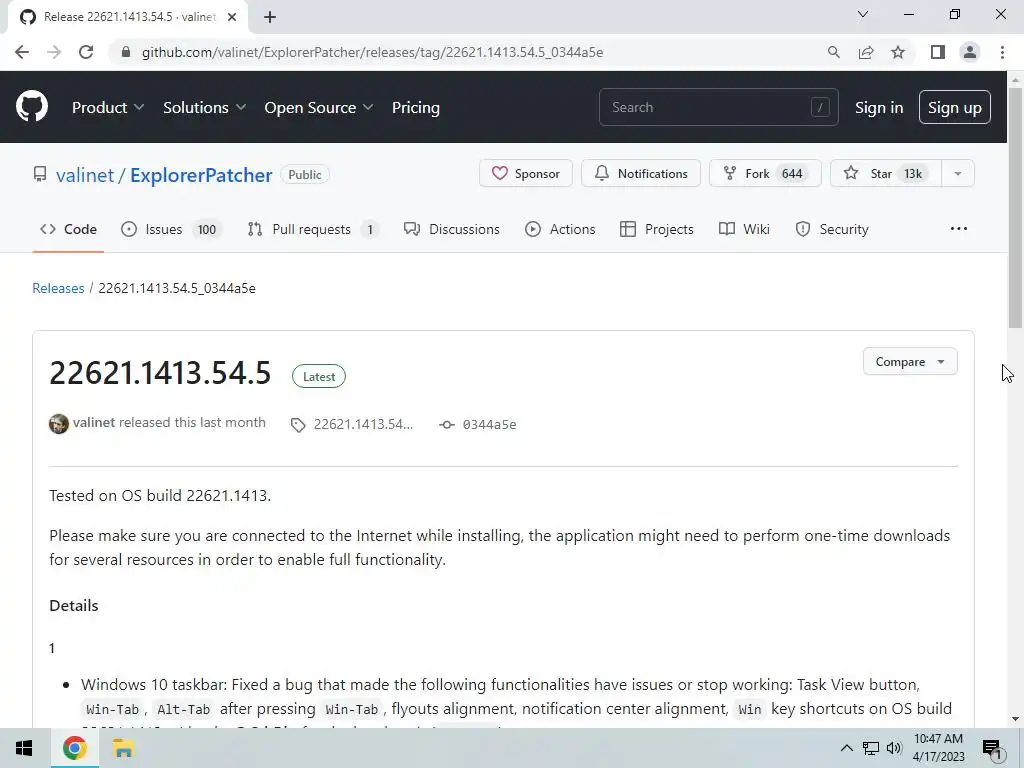Switch to the Projects tab
Image resolution: width=1024 pixels, height=768 pixels.
[657, 229]
